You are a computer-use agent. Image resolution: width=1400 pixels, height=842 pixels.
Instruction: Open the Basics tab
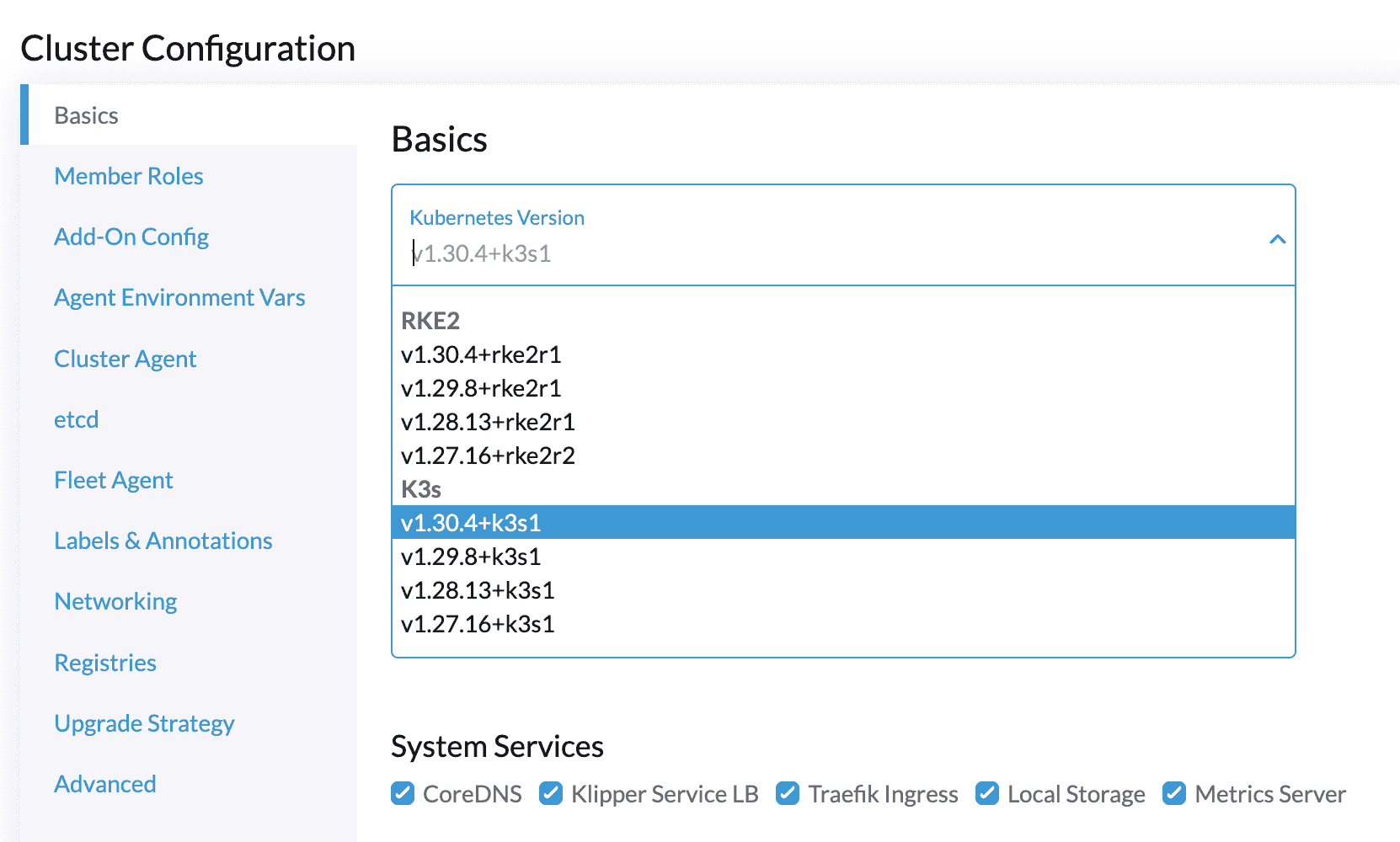189,115
